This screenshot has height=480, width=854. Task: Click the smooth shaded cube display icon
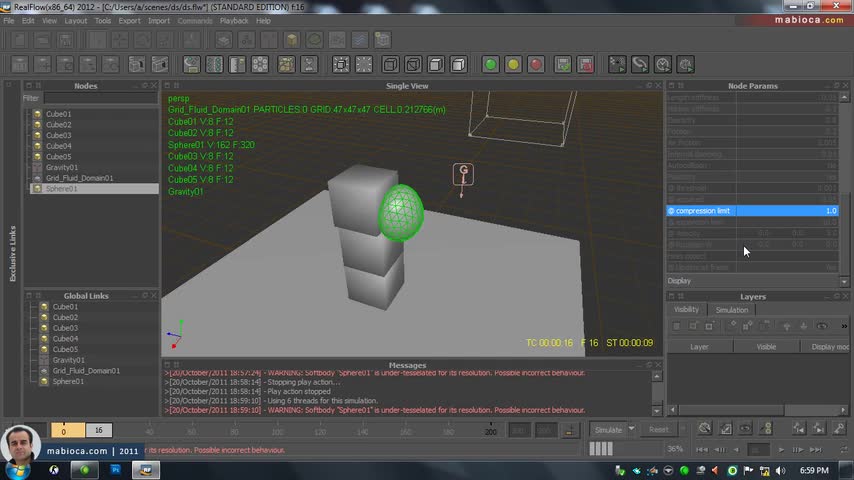(x=459, y=65)
